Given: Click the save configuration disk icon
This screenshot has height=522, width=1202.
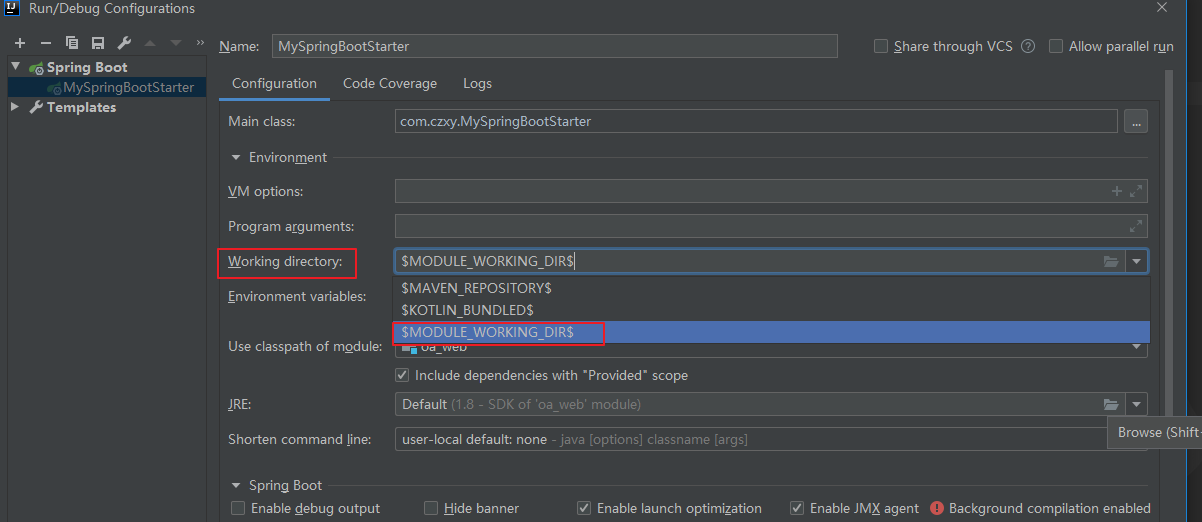Looking at the screenshot, I should (x=98, y=43).
